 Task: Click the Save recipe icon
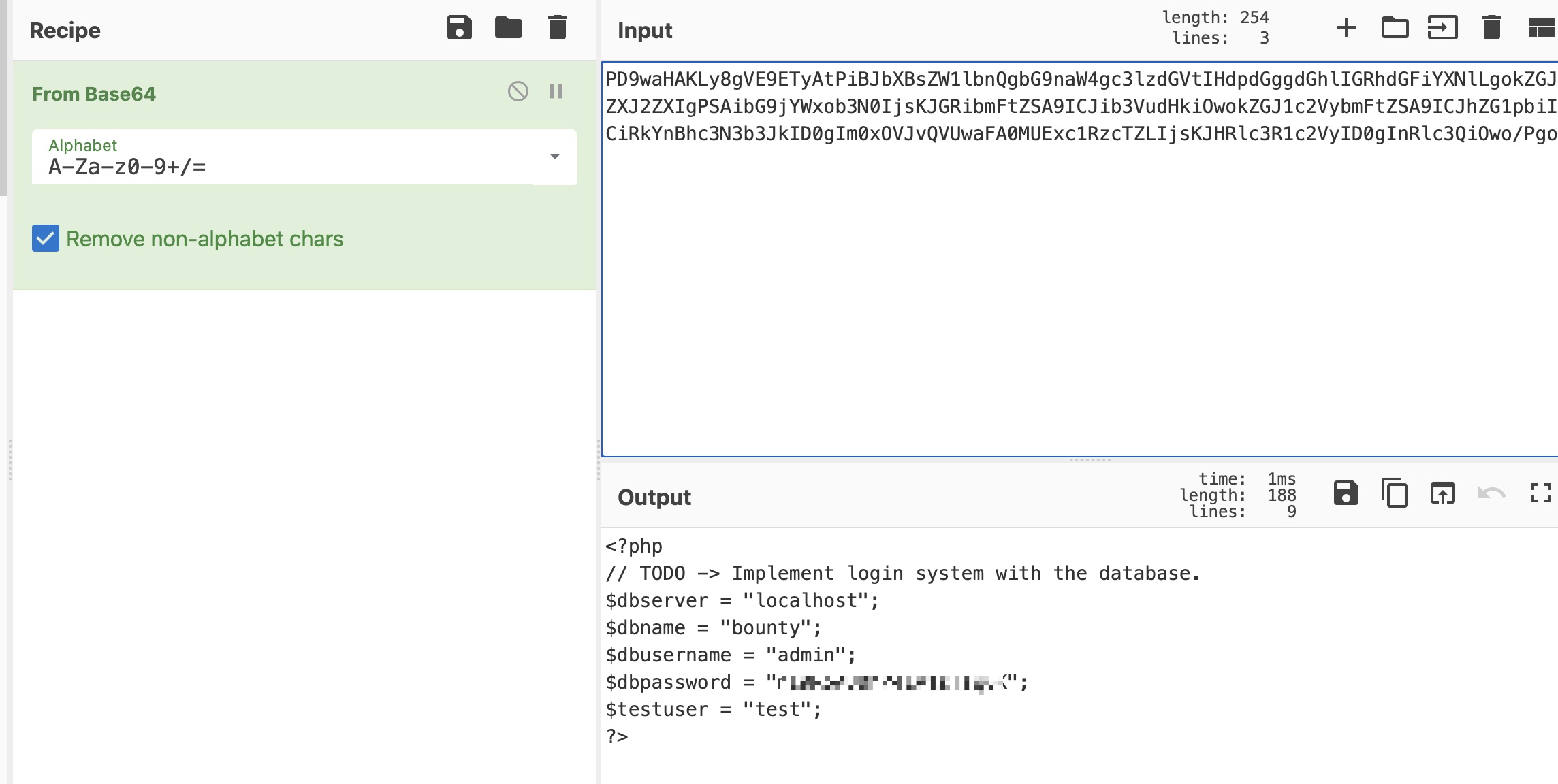[459, 29]
